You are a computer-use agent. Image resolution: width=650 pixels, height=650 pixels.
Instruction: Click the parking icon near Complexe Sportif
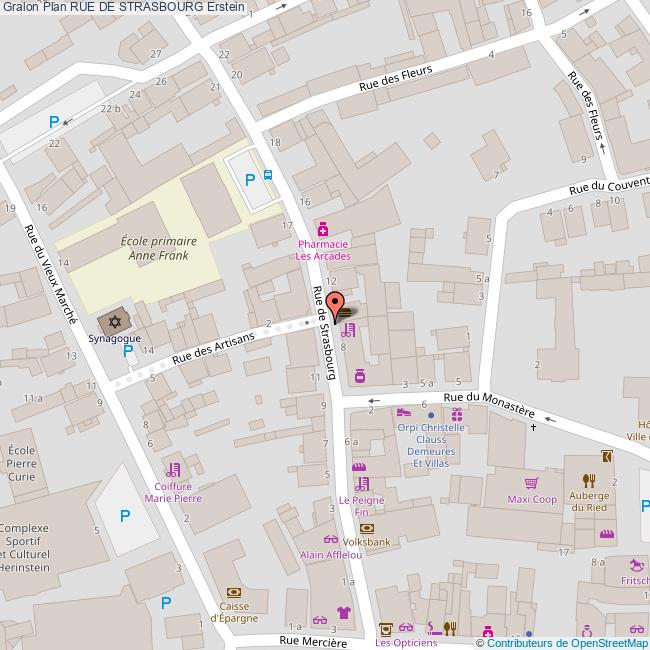click(125, 516)
